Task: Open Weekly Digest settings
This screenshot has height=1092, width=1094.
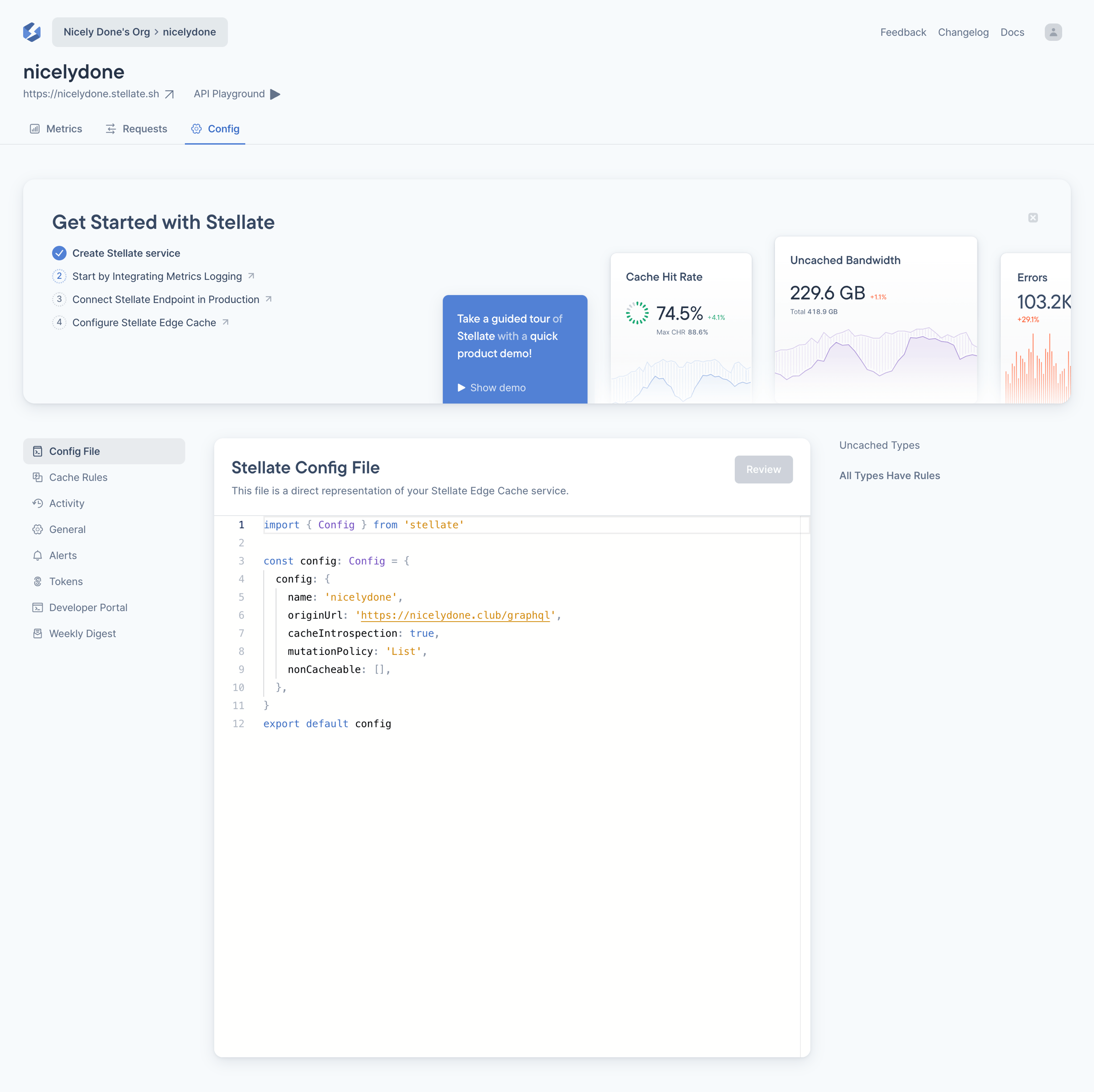Action: tap(104, 634)
